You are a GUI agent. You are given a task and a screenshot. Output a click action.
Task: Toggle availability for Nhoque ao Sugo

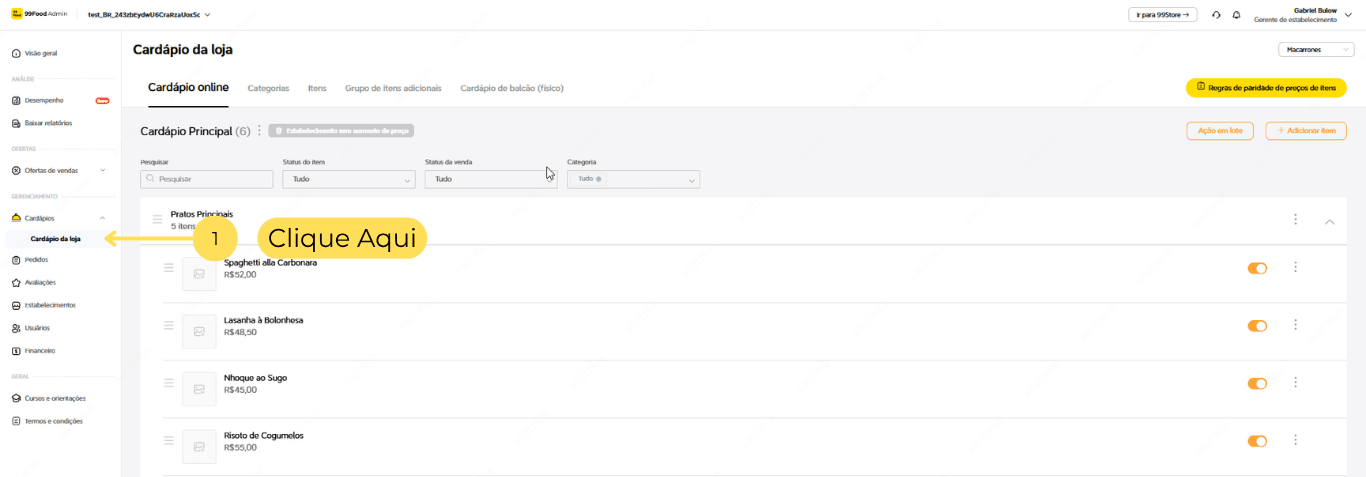1257,384
